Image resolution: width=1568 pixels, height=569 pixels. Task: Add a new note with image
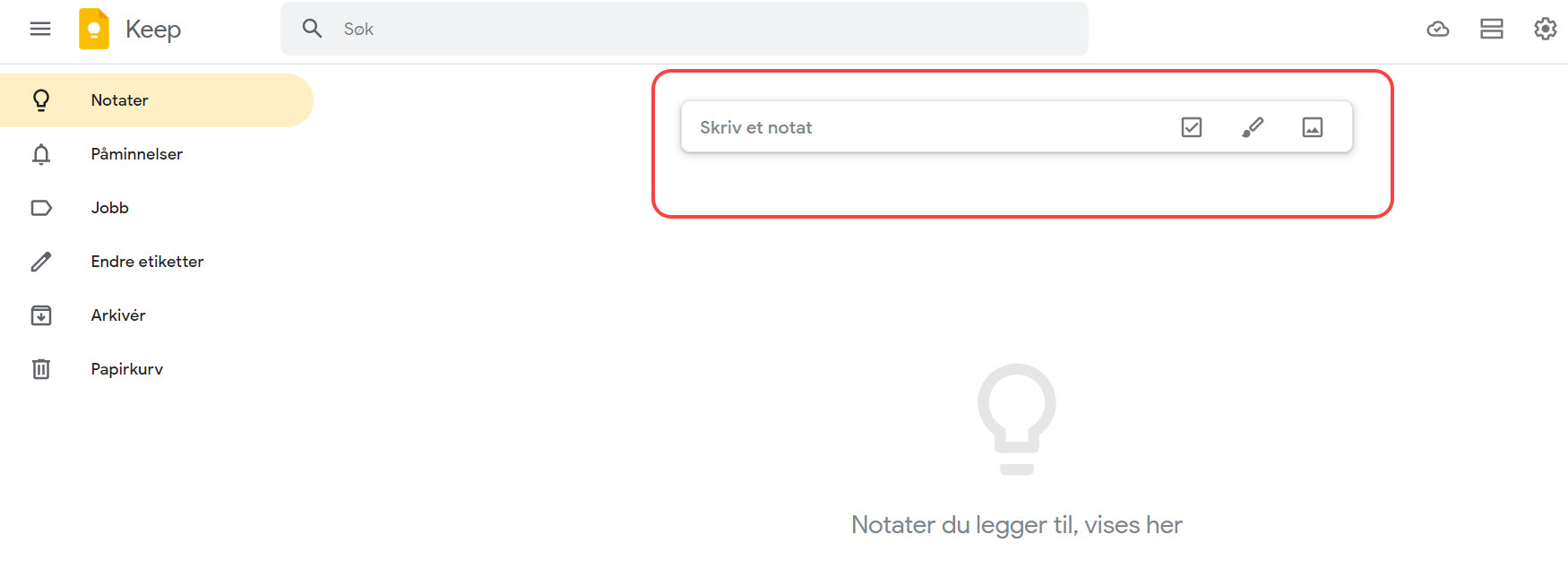pos(1313,127)
